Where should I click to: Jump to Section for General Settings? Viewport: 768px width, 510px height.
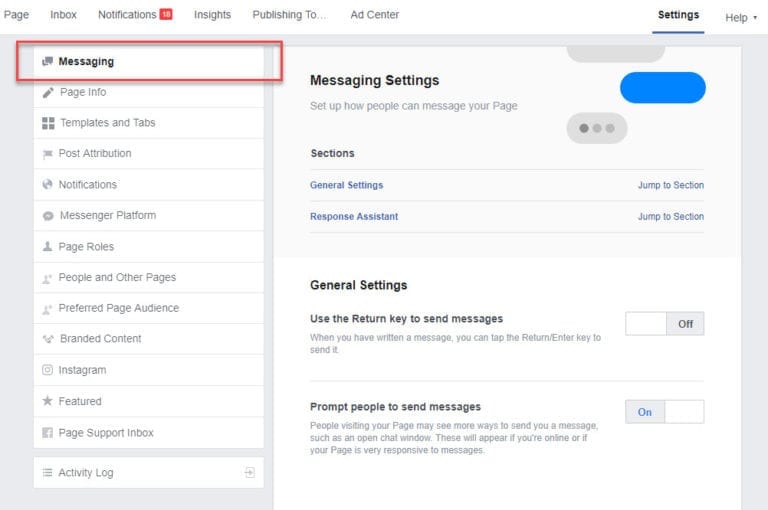(x=671, y=185)
